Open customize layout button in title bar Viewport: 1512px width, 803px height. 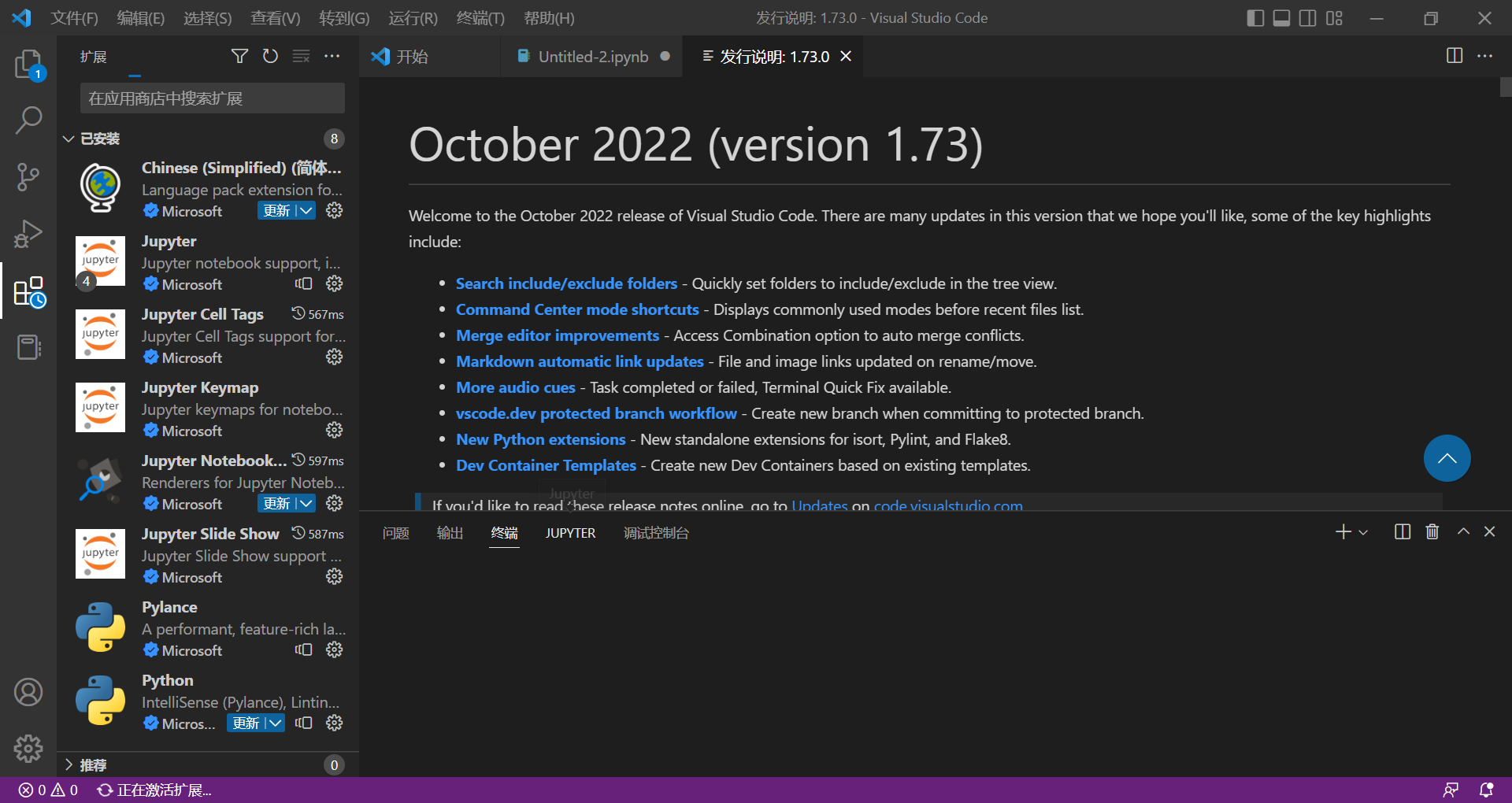coord(1334,18)
